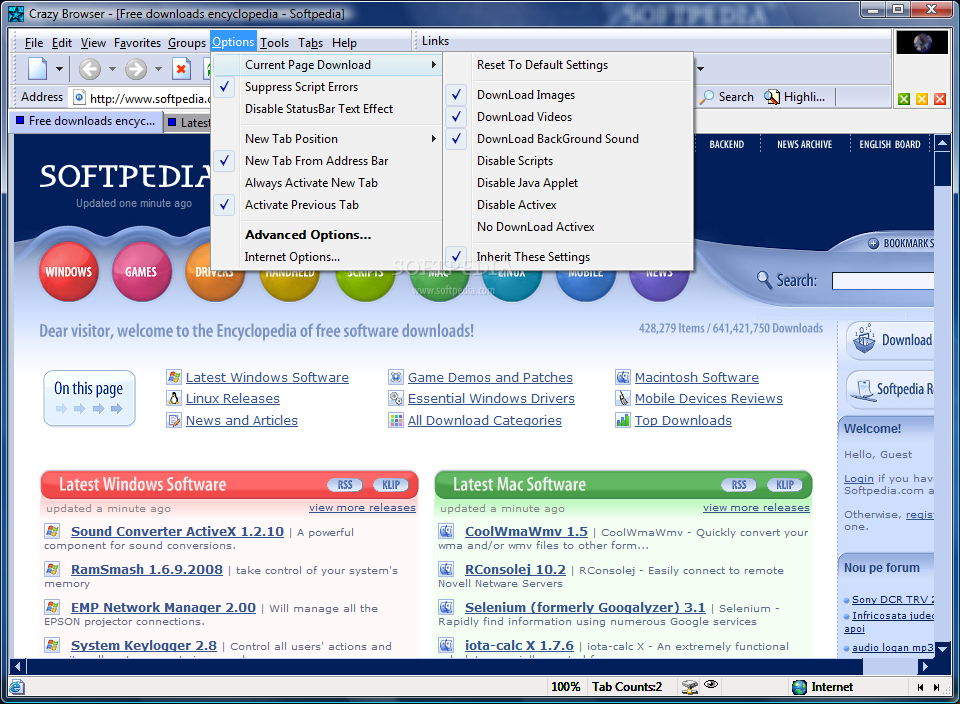Uncheck DownLoad Images setting
The width and height of the screenshot is (960, 704).
point(569,95)
